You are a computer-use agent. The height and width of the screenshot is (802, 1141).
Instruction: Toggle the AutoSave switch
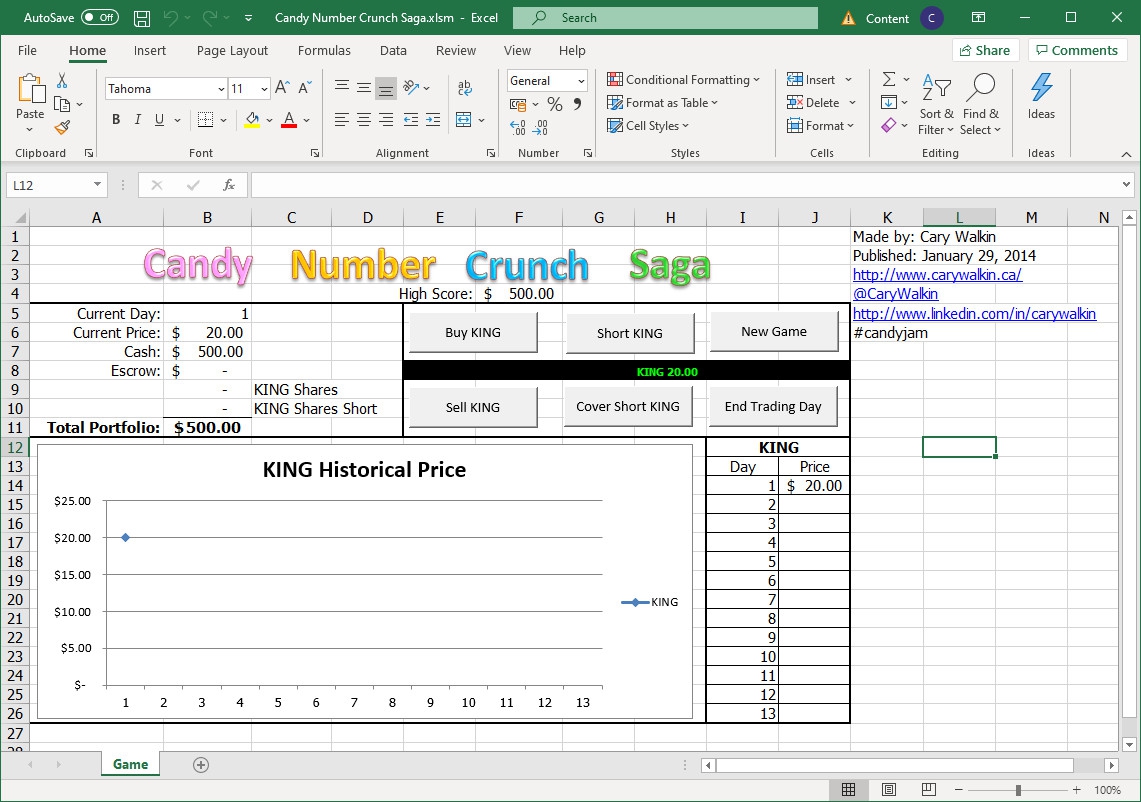pyautogui.click(x=99, y=18)
